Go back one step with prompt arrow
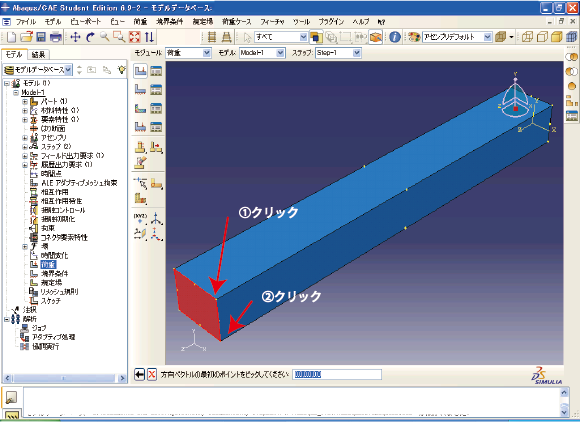This screenshot has height=422, width=580. [139, 375]
